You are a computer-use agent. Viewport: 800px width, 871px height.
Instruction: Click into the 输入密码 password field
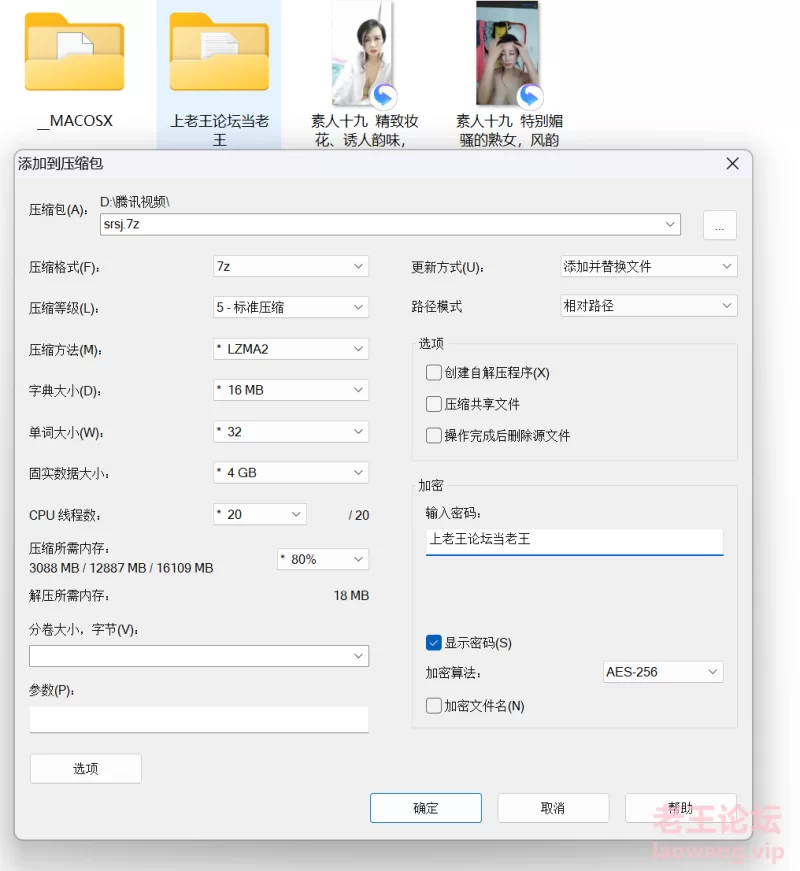[574, 540]
